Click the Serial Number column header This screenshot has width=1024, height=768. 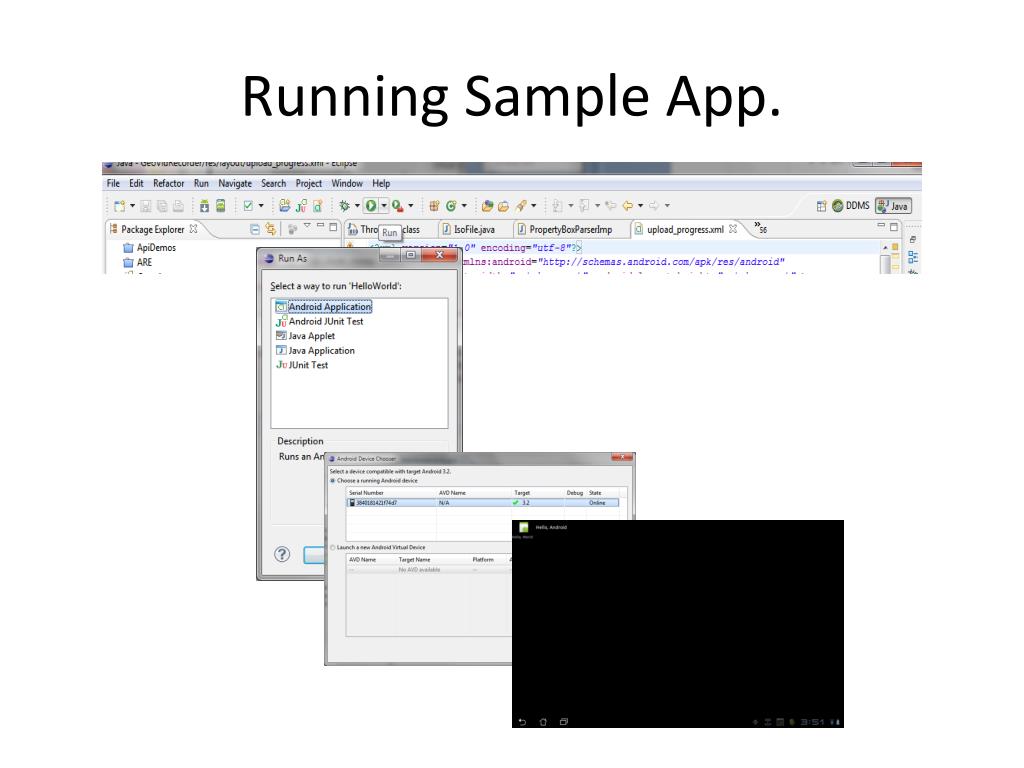tap(366, 493)
